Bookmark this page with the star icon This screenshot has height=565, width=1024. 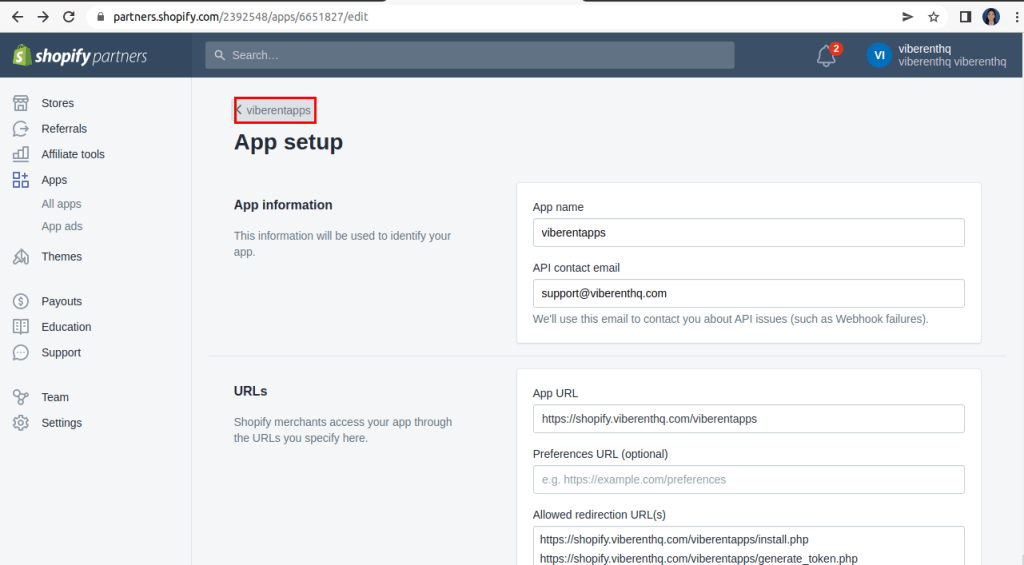pos(933,17)
